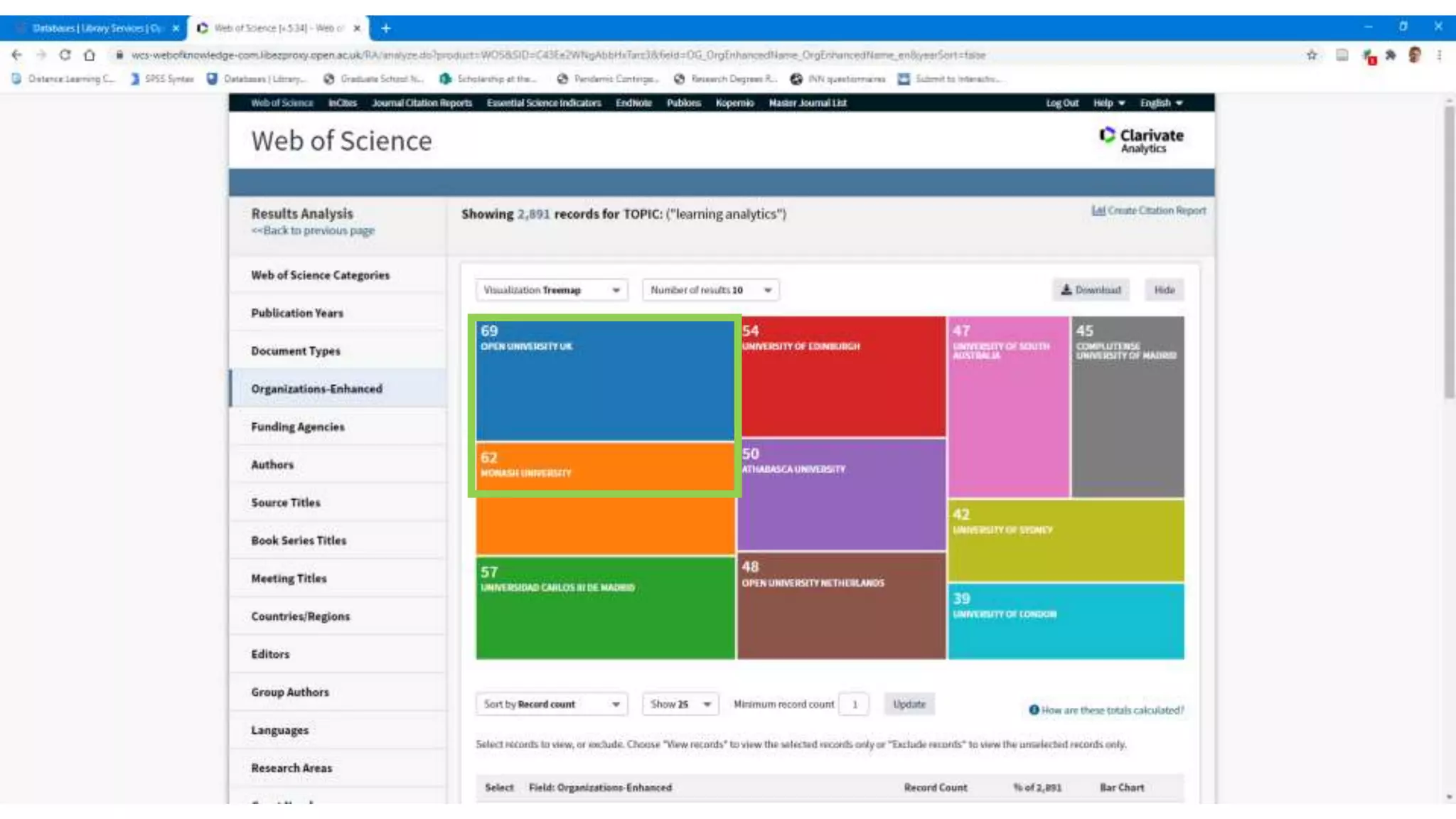Click the info icon beside totals calculated
Screen dimensions: 1456x819
(x=1034, y=710)
